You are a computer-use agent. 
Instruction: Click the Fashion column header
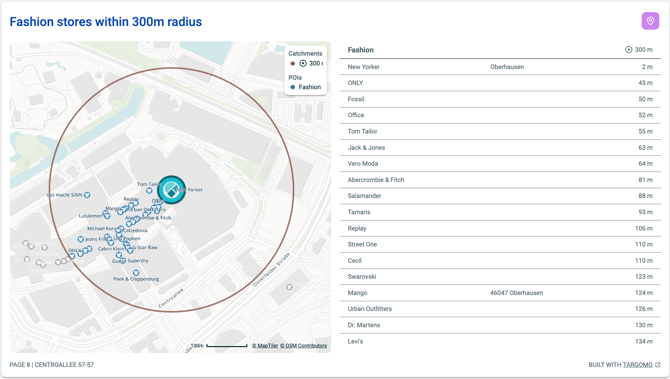(361, 50)
